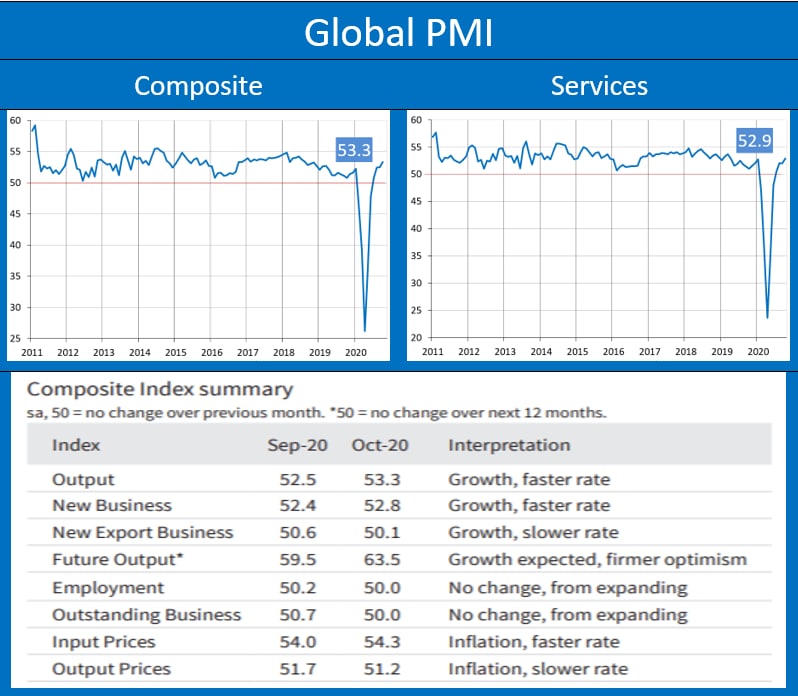
Task: Click the Index column header
Action: click(76, 445)
